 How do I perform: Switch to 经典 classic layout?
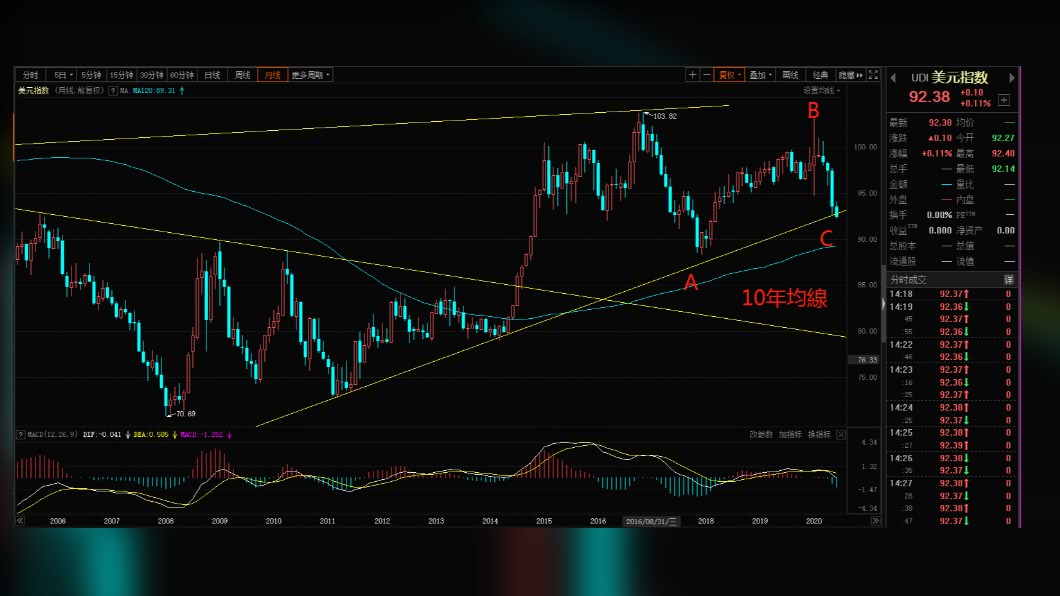[x=821, y=75]
